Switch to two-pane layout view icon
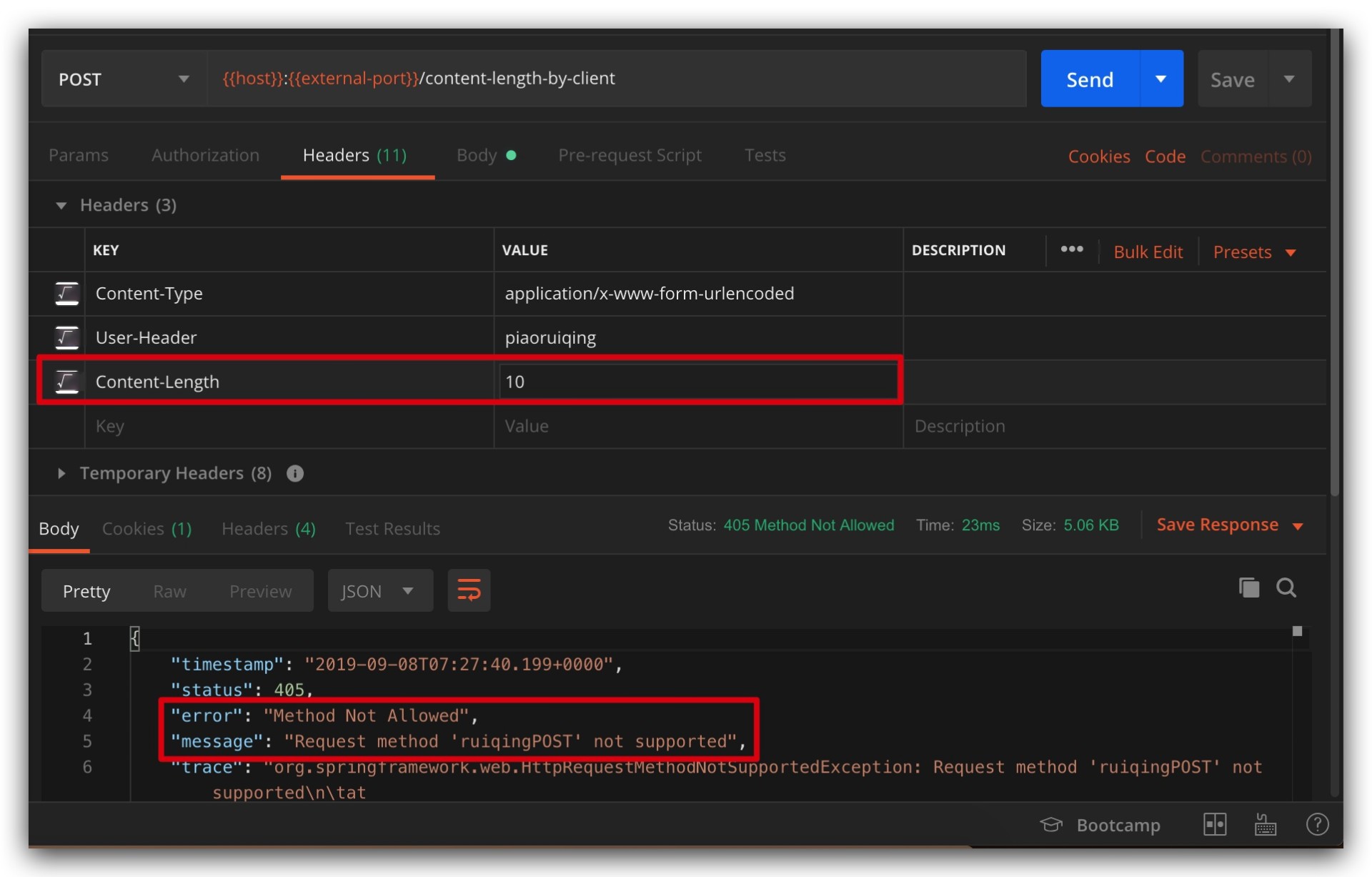 coord(1215,825)
